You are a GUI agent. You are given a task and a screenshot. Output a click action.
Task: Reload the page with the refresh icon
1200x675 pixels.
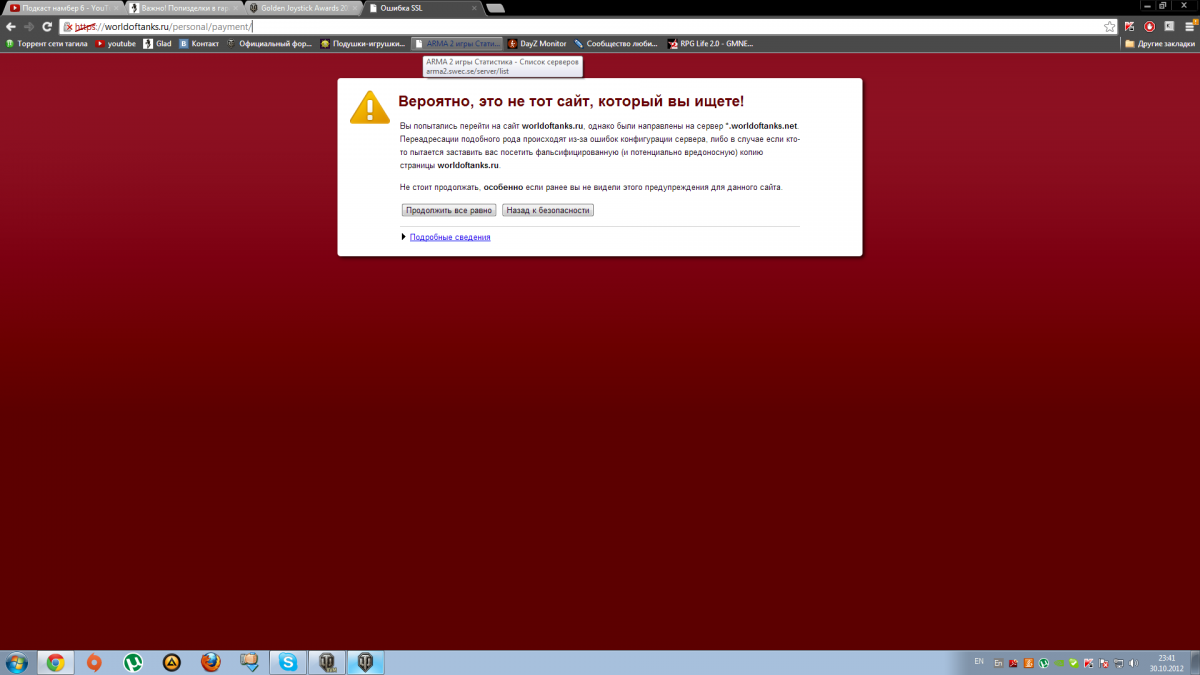tap(47, 27)
